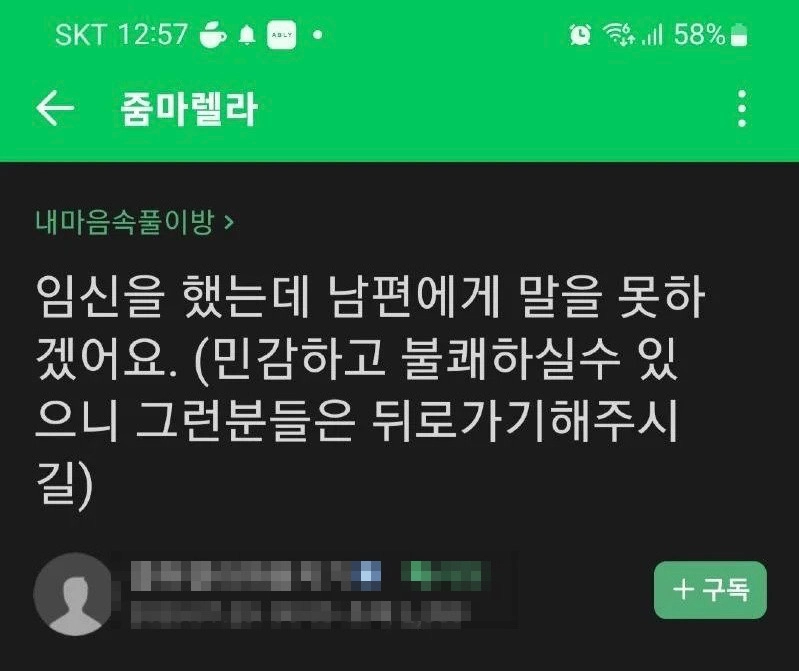Open the three-dot overflow menu
Image resolution: width=799 pixels, height=671 pixels.
click(x=742, y=108)
